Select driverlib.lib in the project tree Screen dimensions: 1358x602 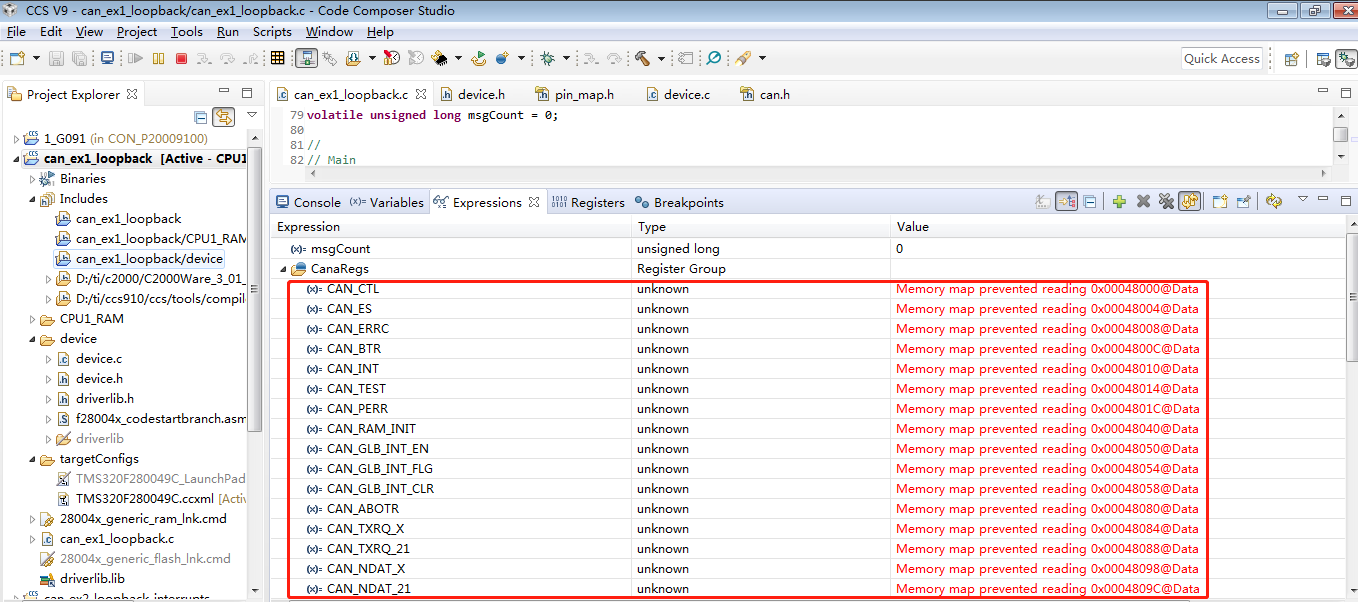point(81,579)
